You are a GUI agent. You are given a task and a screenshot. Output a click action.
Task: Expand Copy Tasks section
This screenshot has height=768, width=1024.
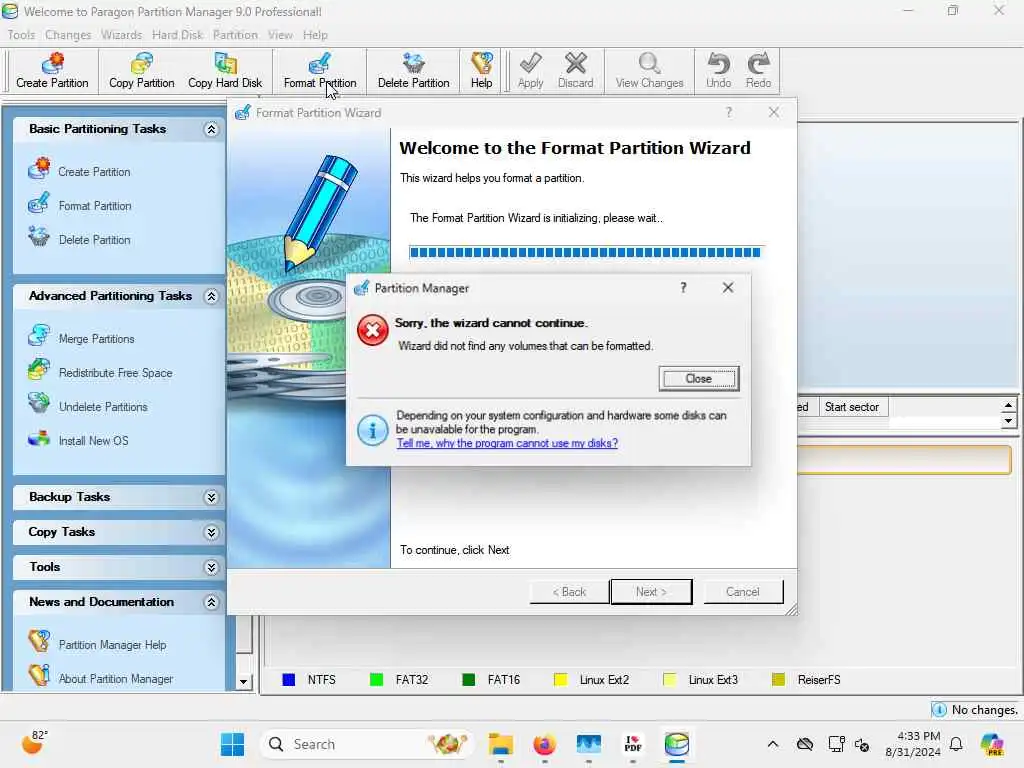211,533
